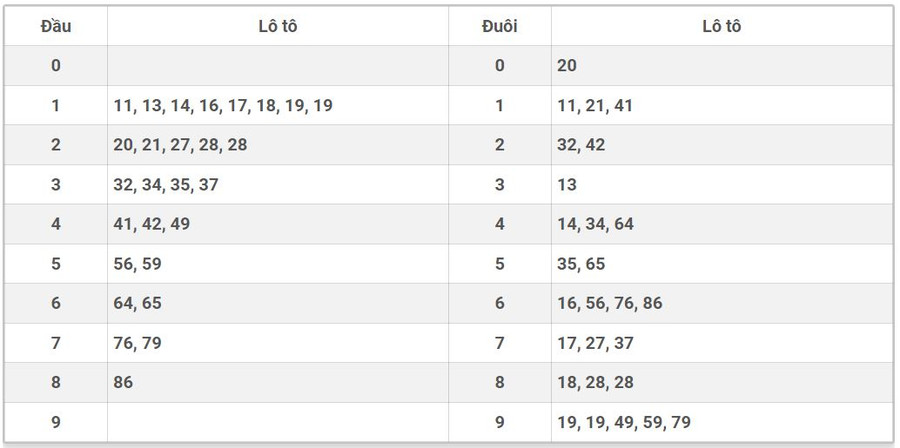The width and height of the screenshot is (900, 448).
Task: Click the cell with 20, 21, 27, 28, 28
Action: pos(180,145)
